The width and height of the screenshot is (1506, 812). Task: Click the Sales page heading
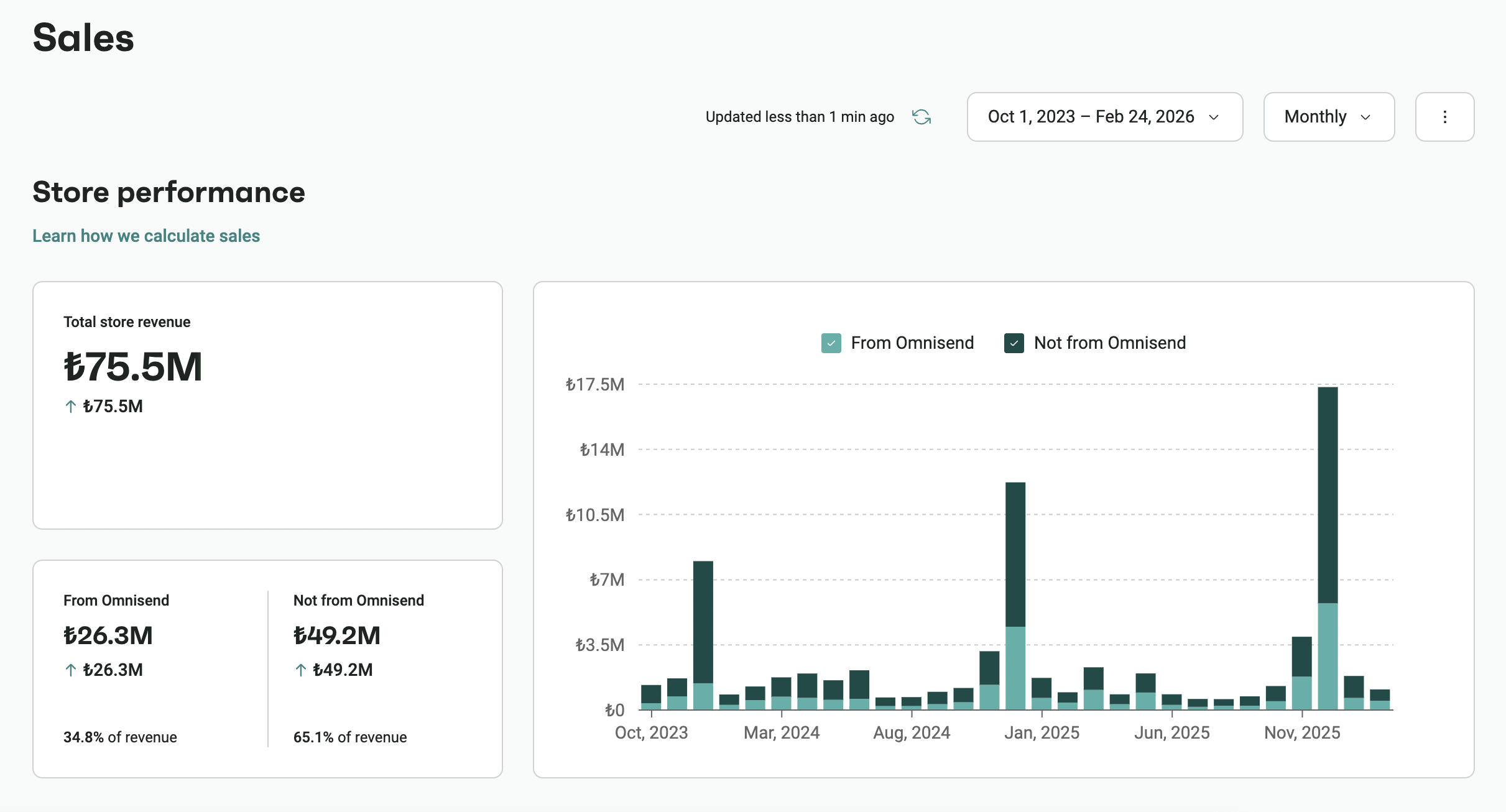(x=83, y=37)
